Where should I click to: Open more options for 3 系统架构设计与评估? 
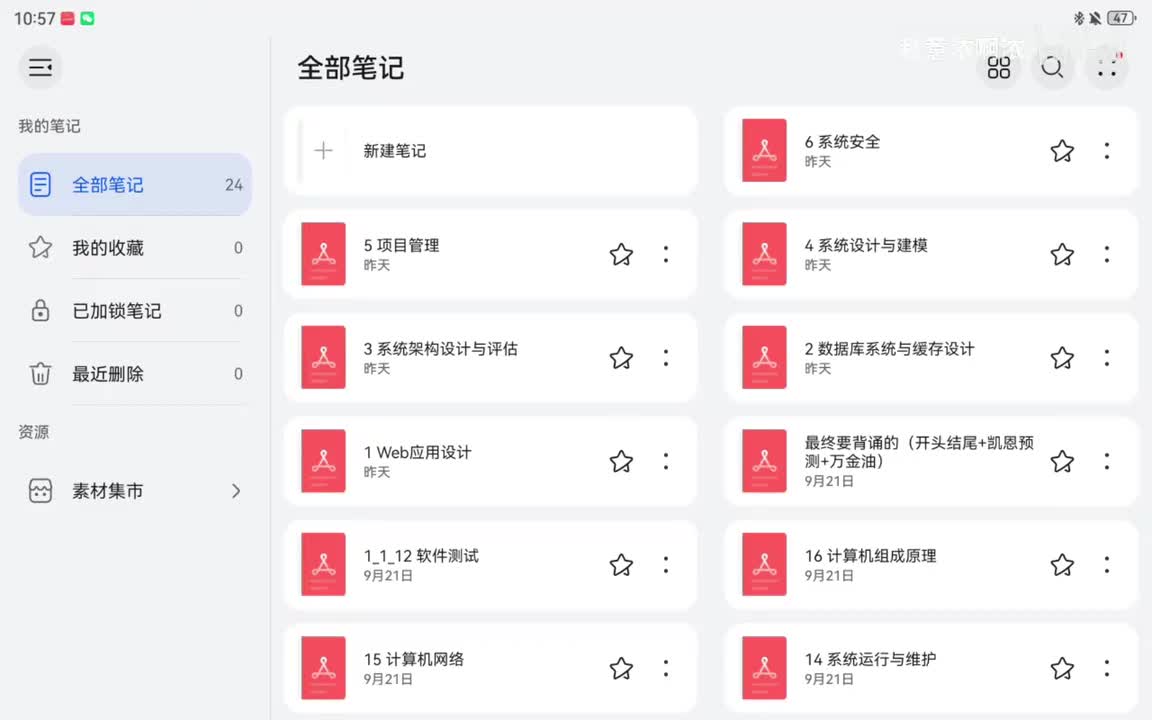[x=666, y=358]
